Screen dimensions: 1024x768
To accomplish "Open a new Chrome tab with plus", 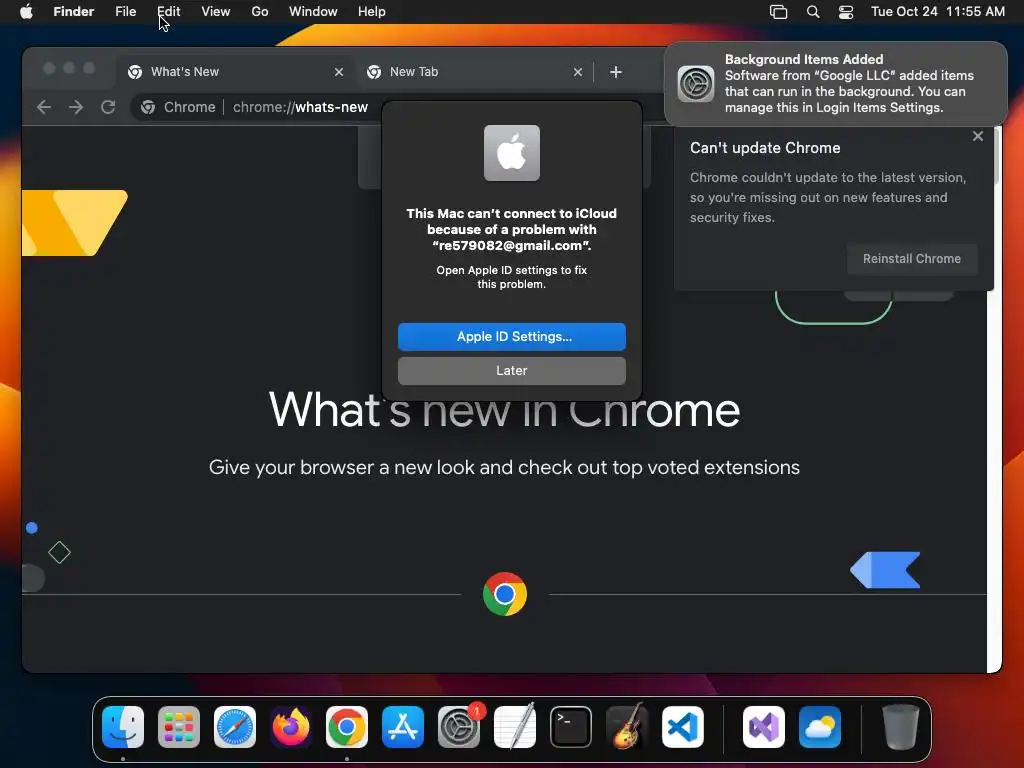I will point(615,72).
